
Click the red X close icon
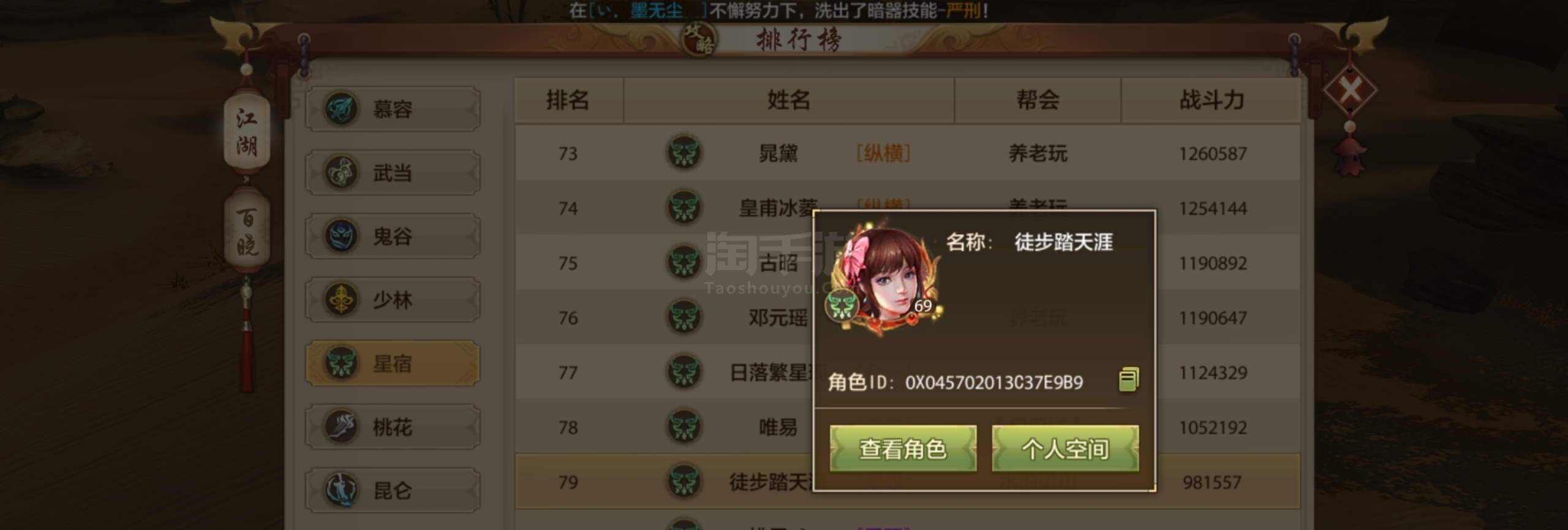1350,91
